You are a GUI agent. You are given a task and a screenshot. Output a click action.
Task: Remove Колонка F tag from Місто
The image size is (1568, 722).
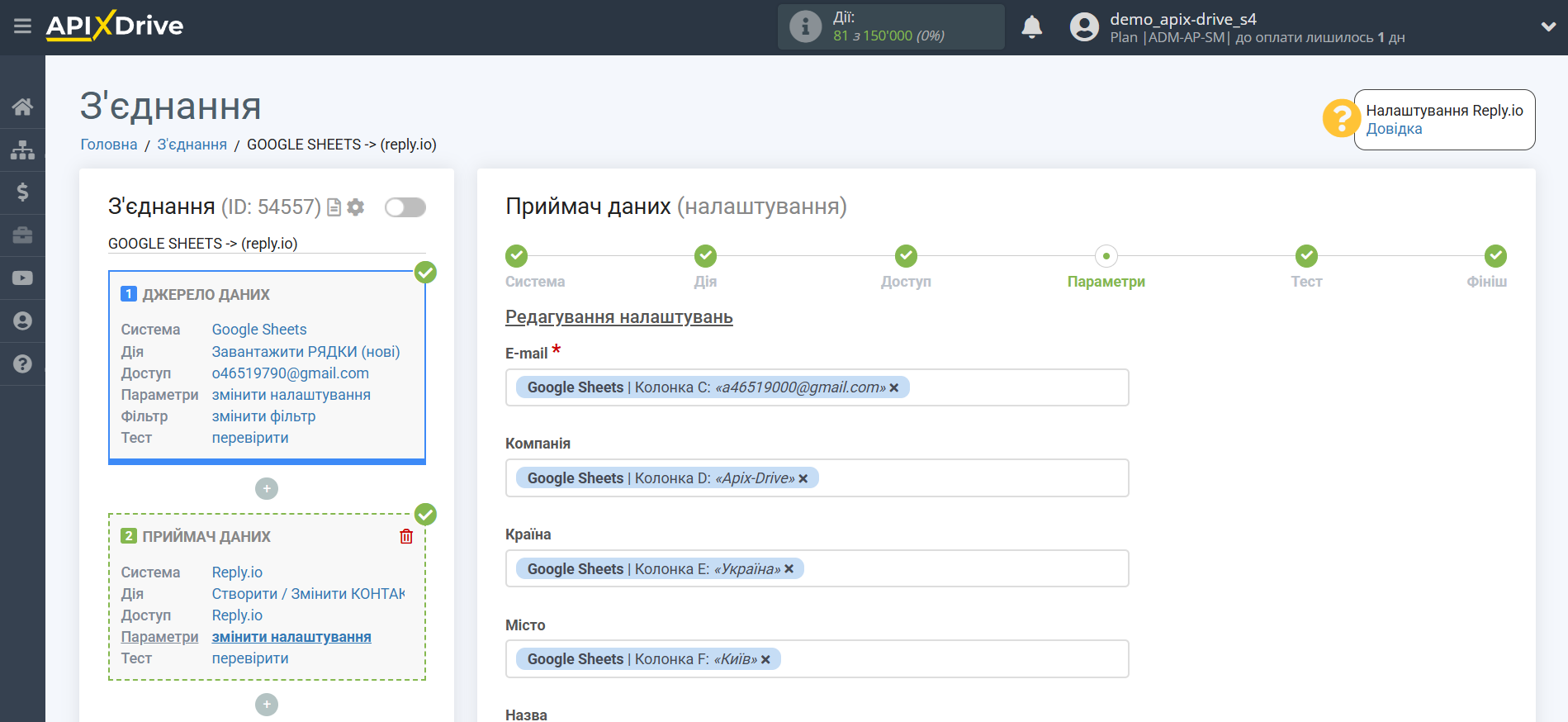pyautogui.click(x=765, y=660)
